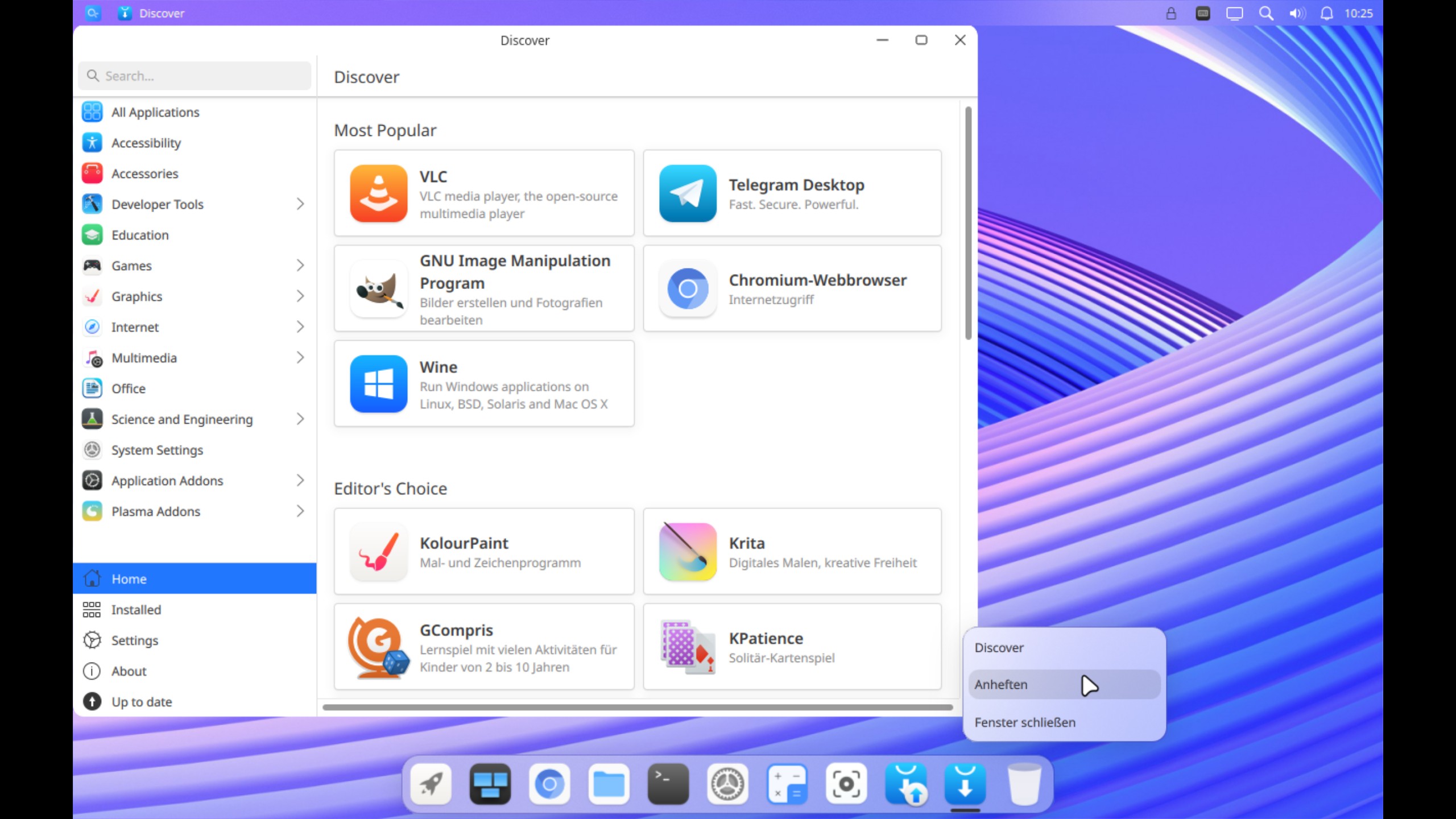Click the lock screen icon in panel

pos(1171,13)
